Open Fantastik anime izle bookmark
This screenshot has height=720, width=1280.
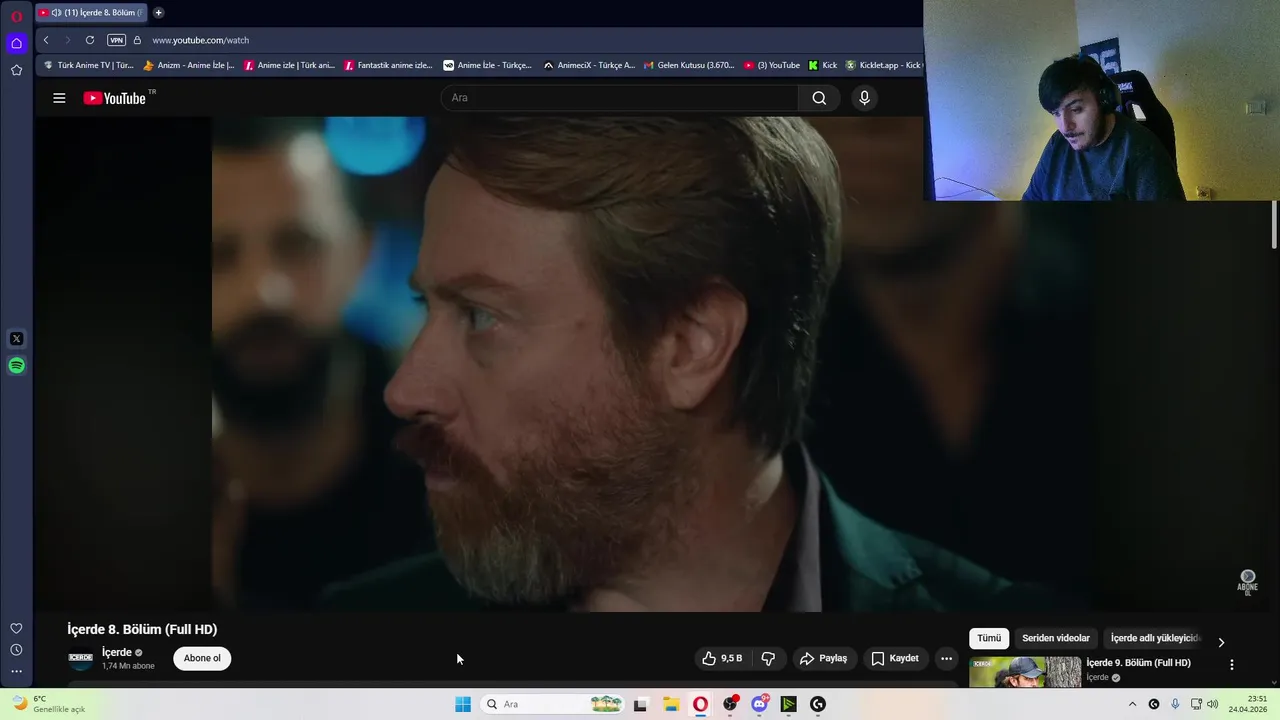388,65
